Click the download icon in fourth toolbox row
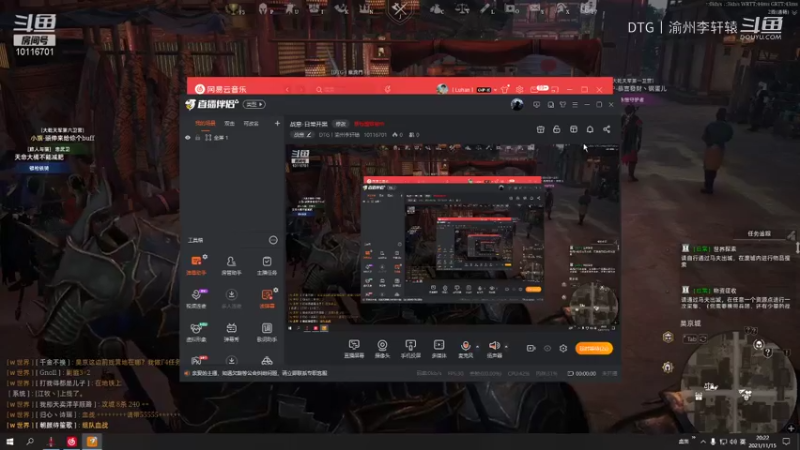 (231, 360)
